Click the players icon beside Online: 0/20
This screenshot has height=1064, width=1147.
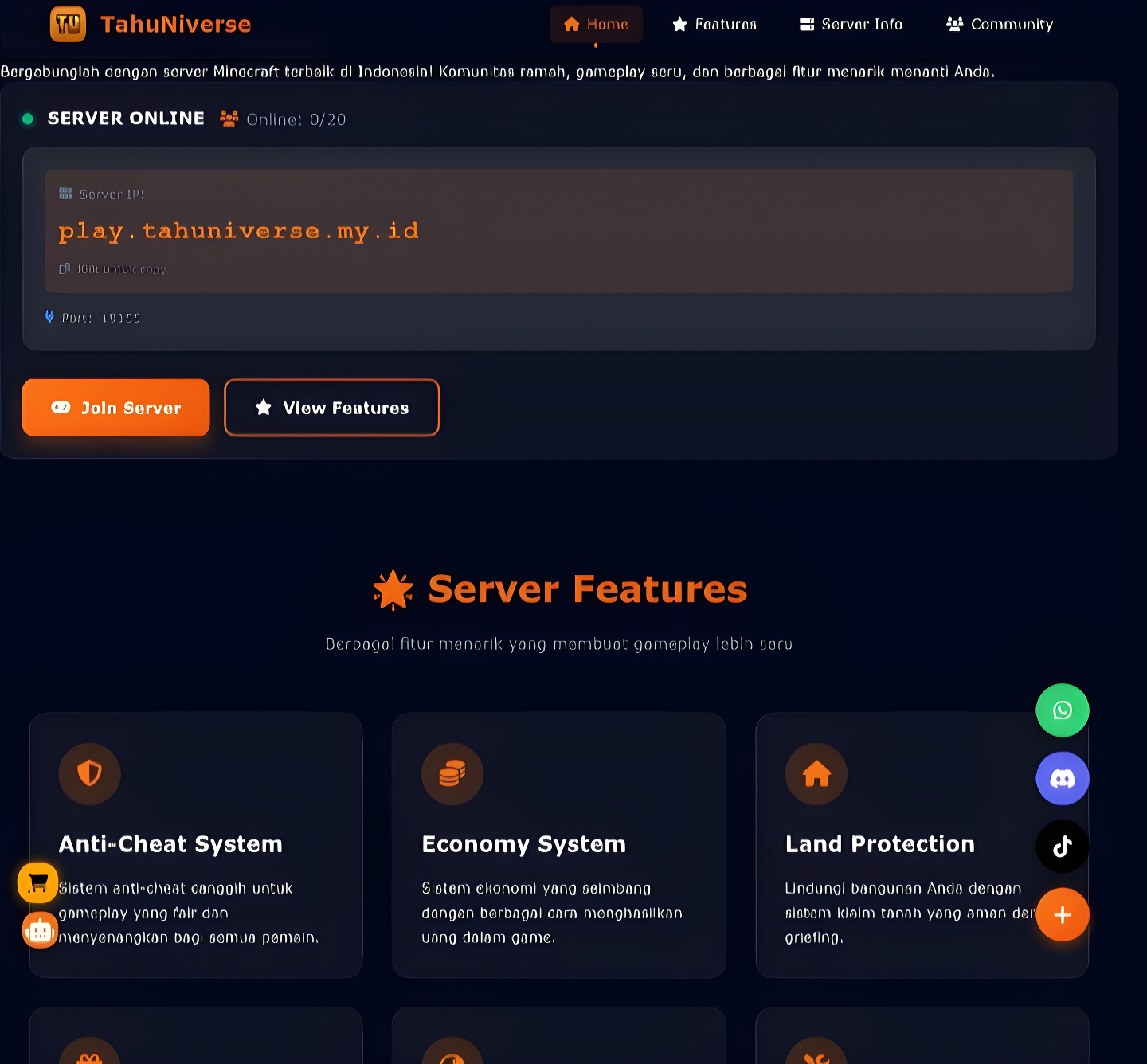229,118
